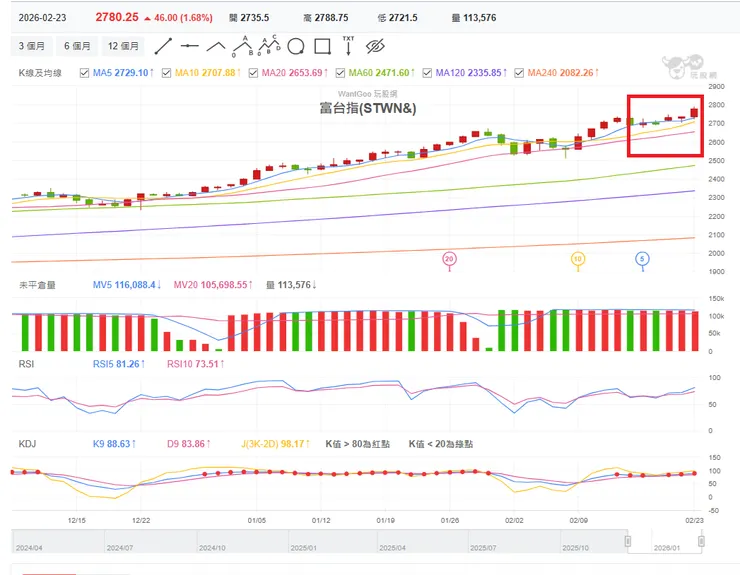Click the MV20 105,698.55 value
Image resolution: width=740 pixels, height=575 pixels.
tap(213, 285)
